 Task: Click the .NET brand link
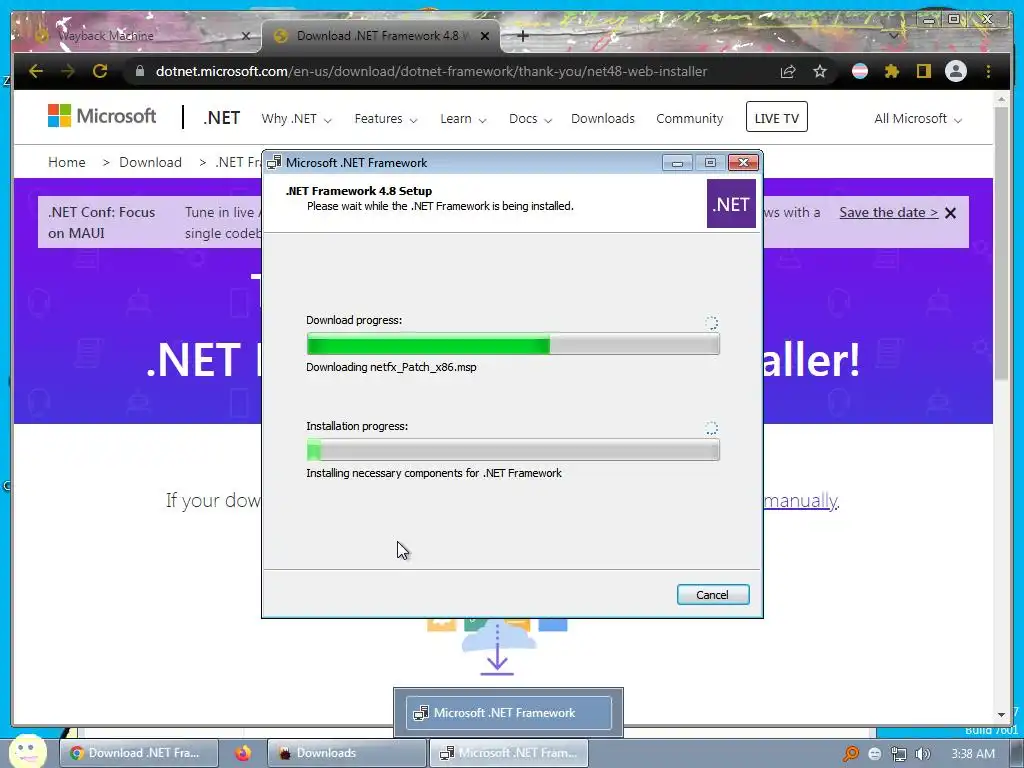coord(221,118)
